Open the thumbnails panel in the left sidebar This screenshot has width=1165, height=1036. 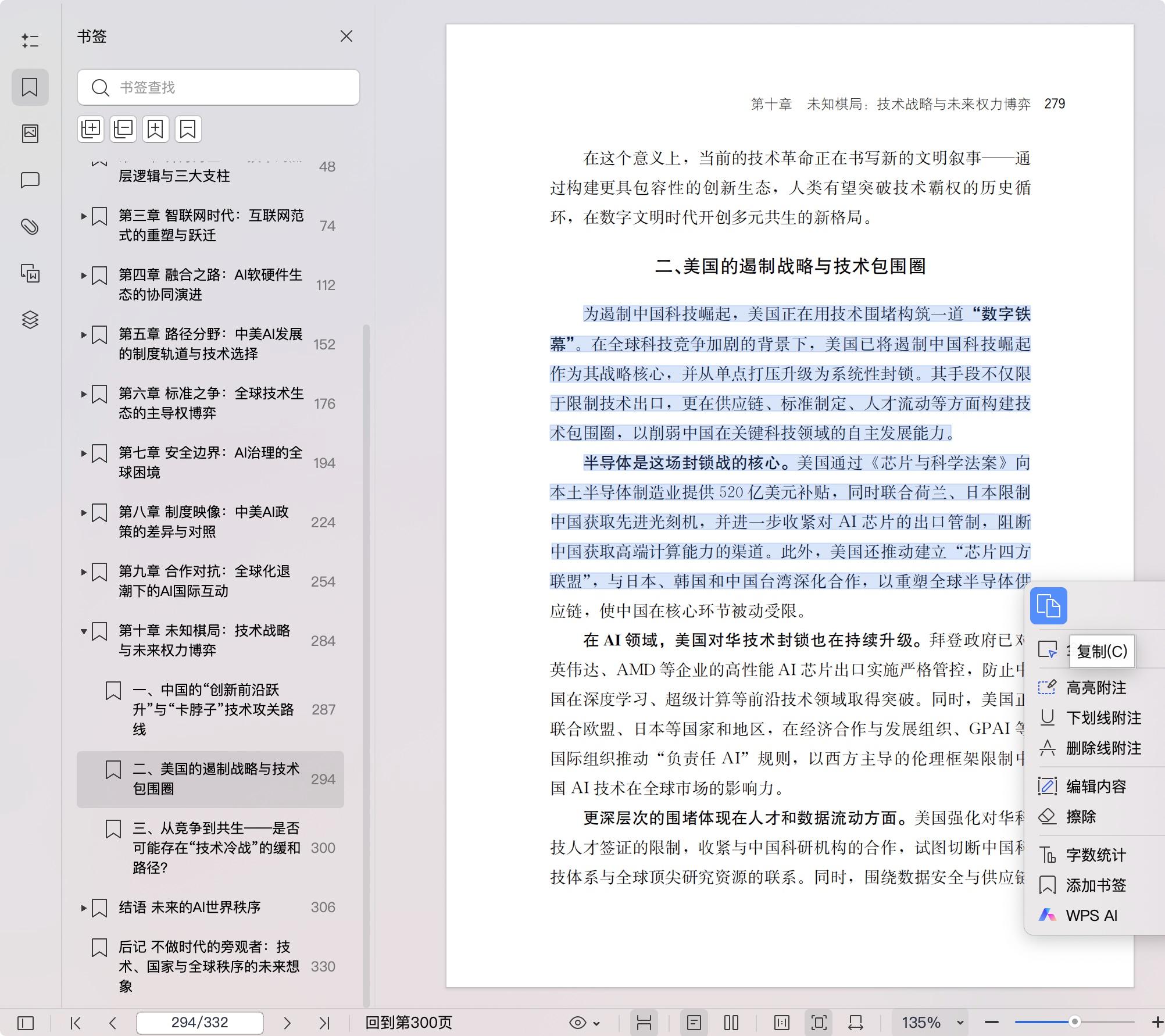pos(30,133)
